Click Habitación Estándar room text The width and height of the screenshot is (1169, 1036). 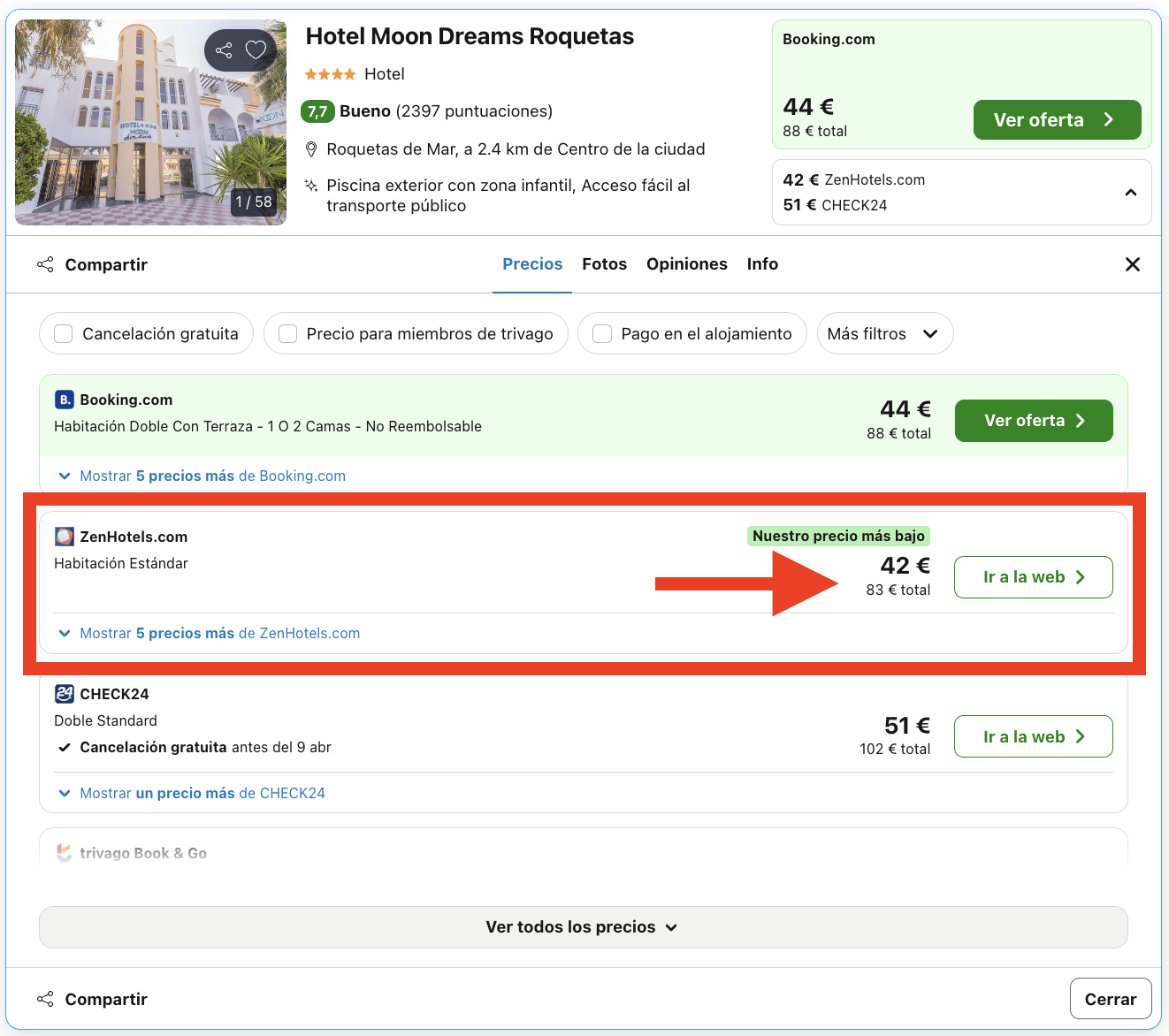click(121, 563)
